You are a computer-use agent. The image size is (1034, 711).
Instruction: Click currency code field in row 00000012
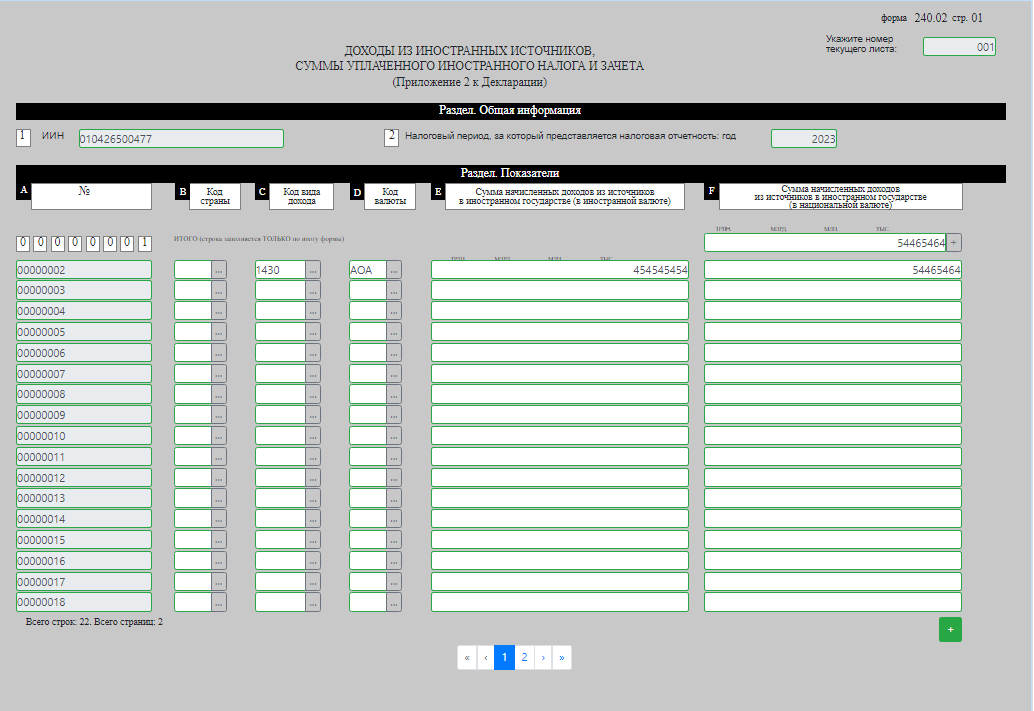coord(368,478)
